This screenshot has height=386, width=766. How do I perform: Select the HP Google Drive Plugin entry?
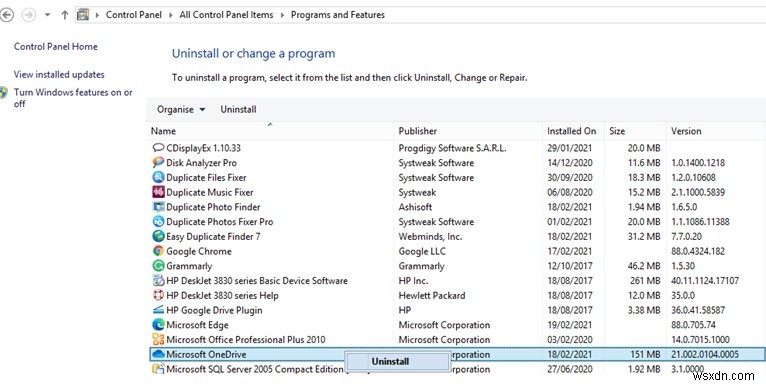214,310
